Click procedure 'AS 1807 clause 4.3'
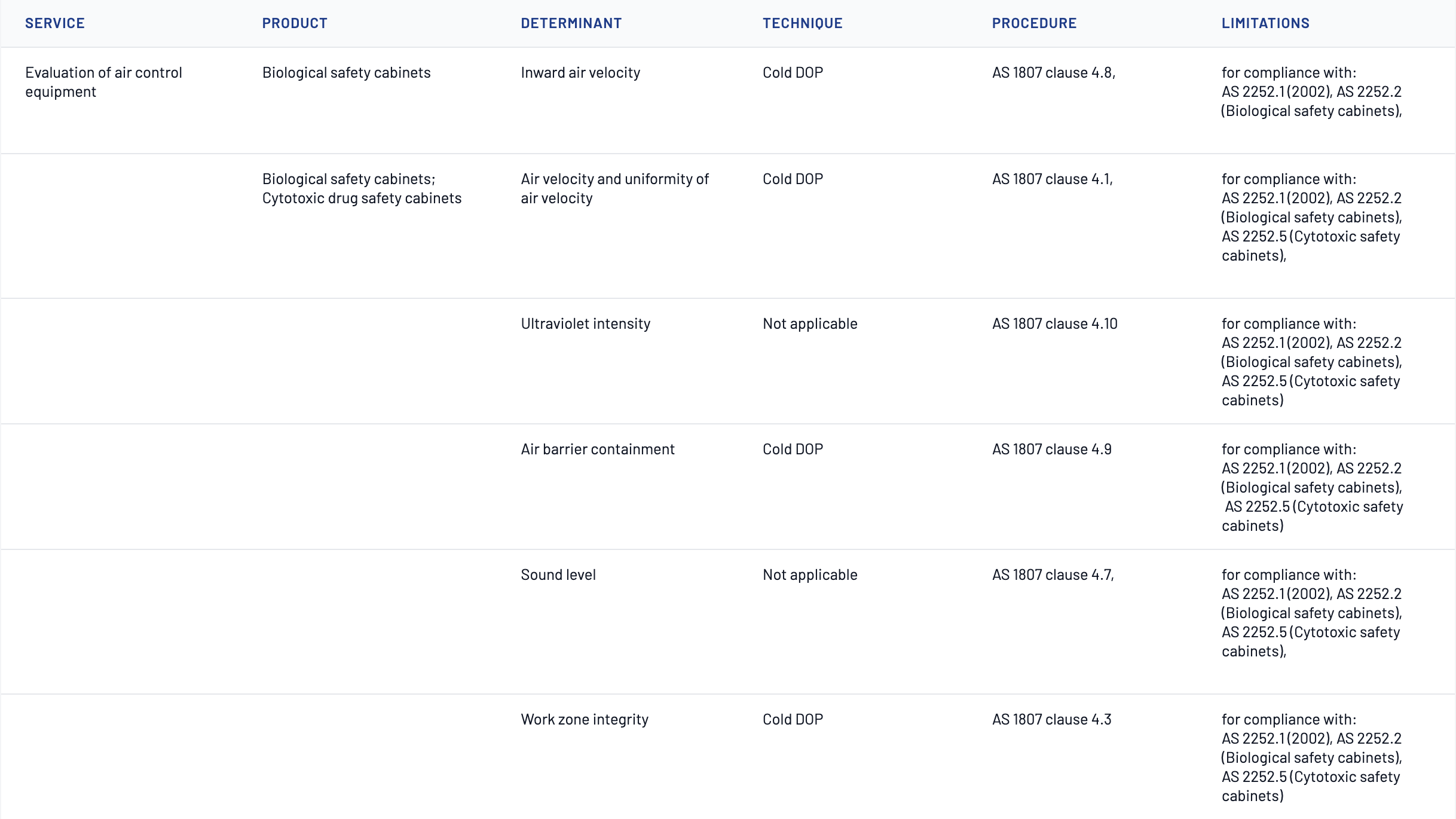Screen dimensions: 1456x819 [x=1051, y=719]
